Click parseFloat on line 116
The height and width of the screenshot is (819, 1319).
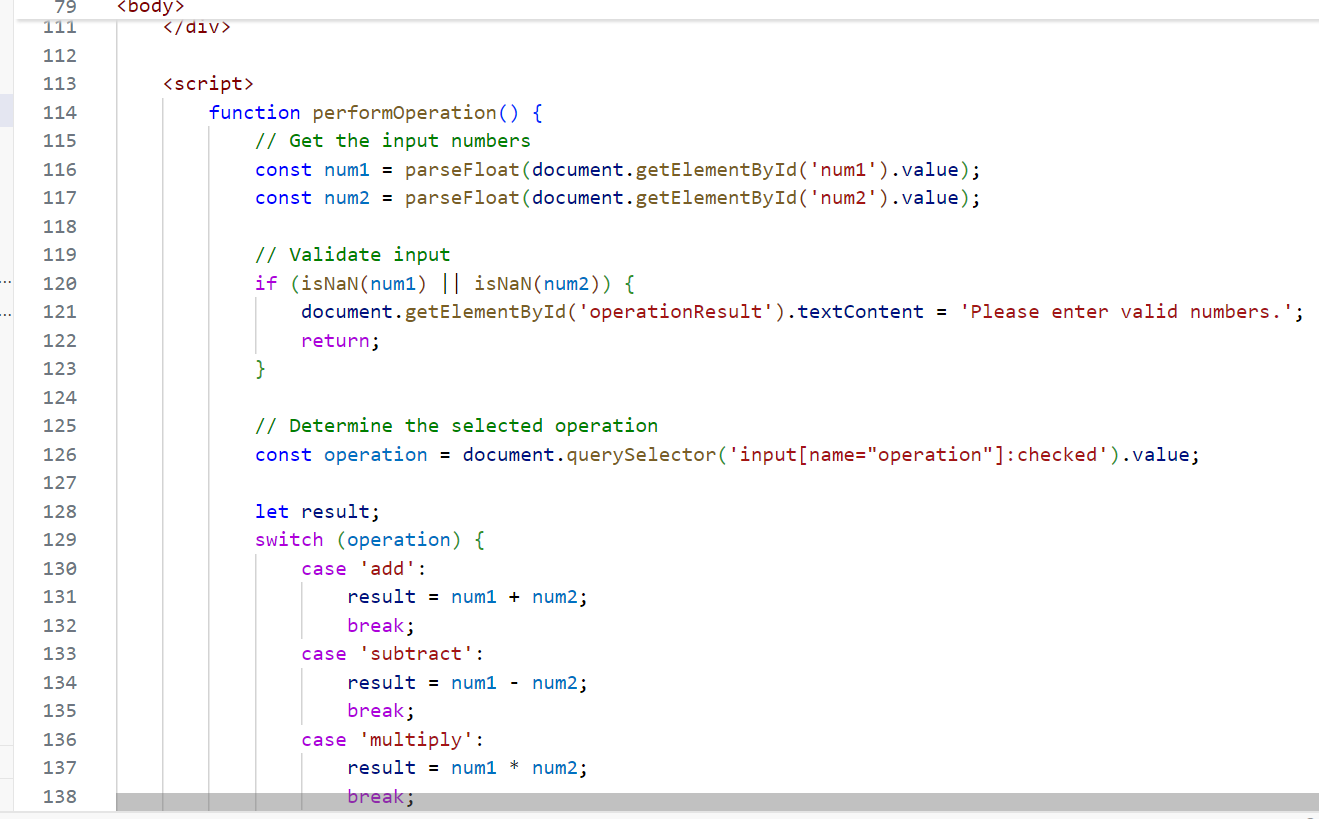coord(462,169)
